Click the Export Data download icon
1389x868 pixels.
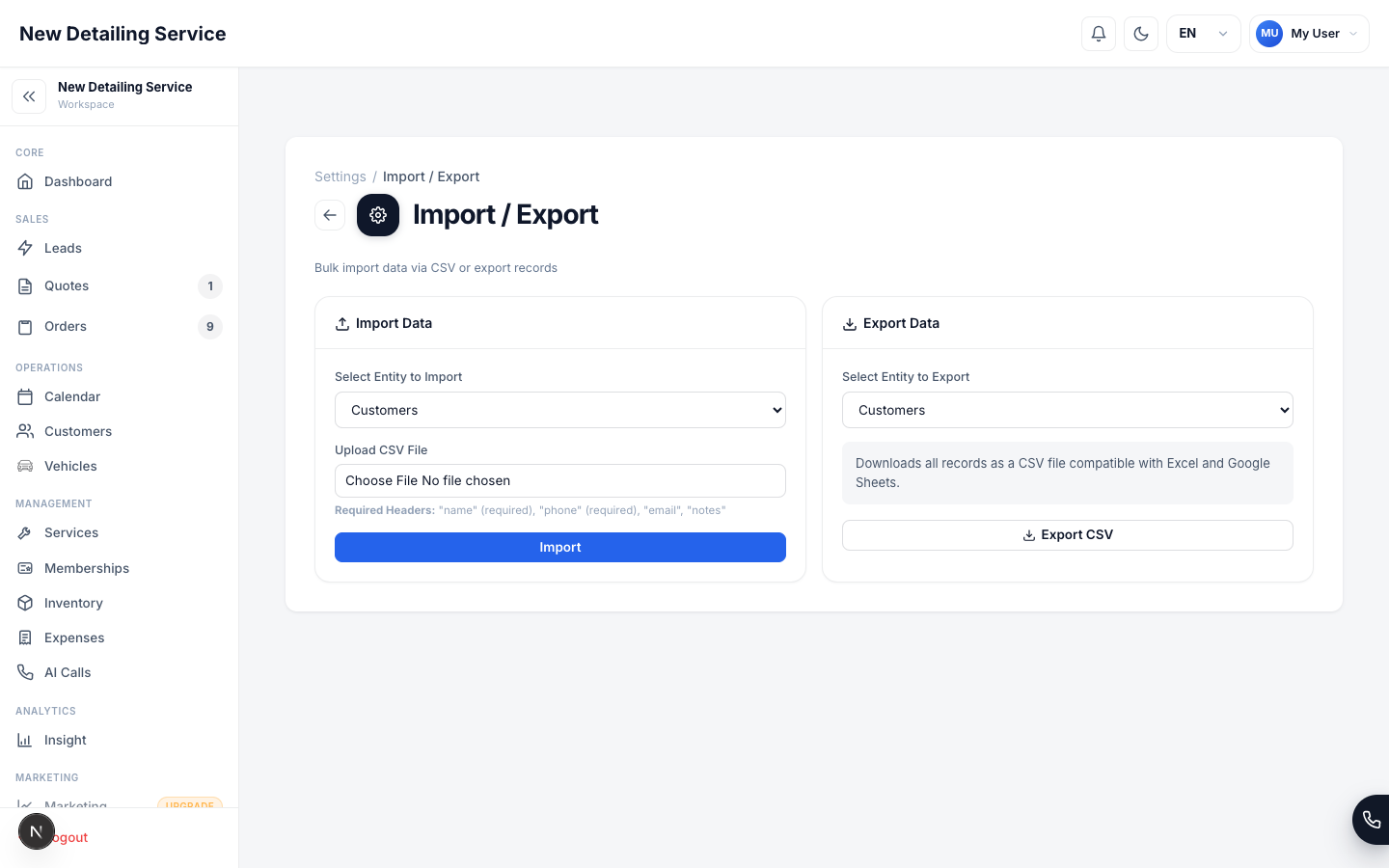850,324
